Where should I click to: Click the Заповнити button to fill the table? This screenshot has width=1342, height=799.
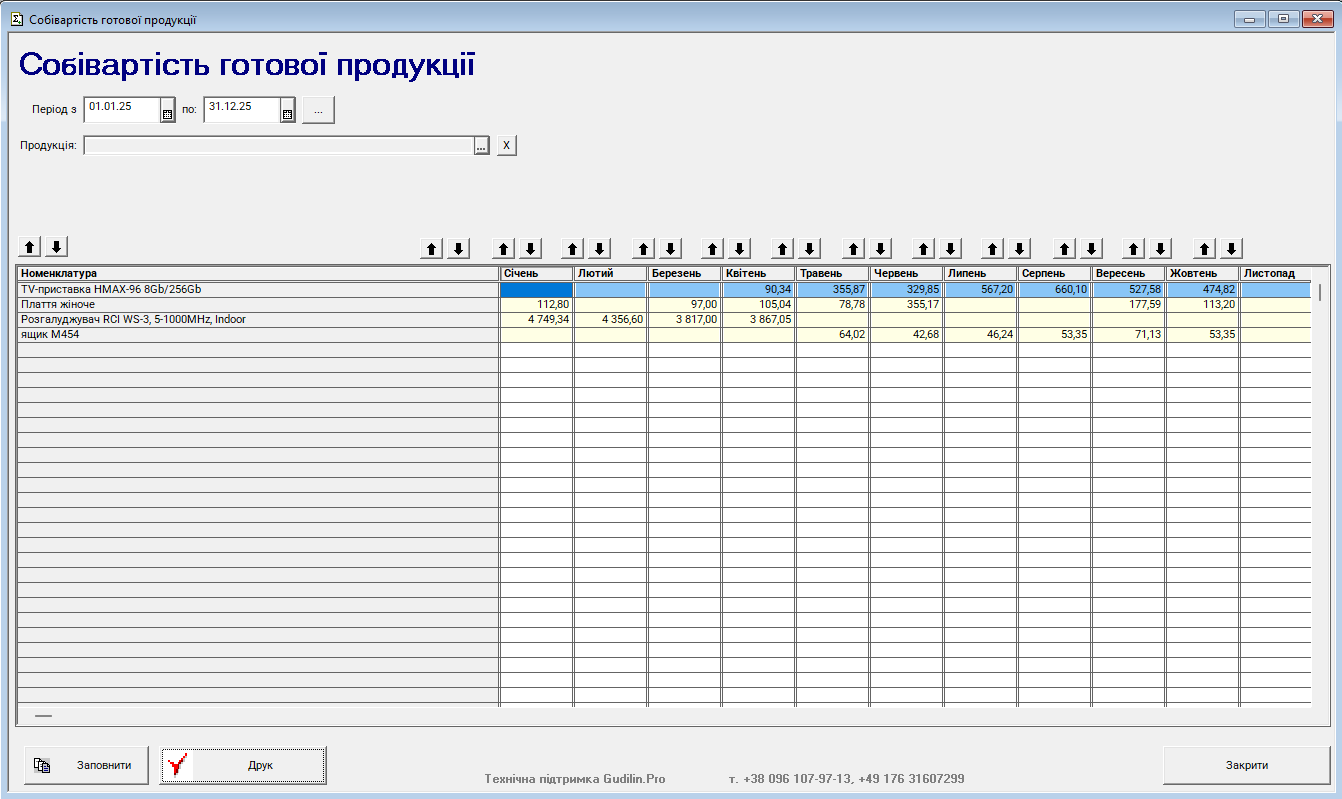point(86,766)
